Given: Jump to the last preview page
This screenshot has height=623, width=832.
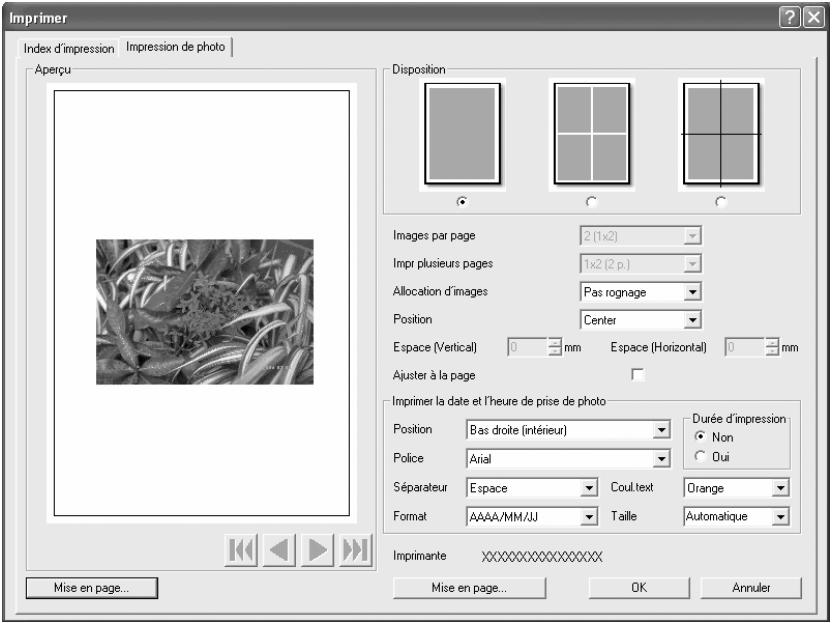Looking at the screenshot, I should pos(356,550).
